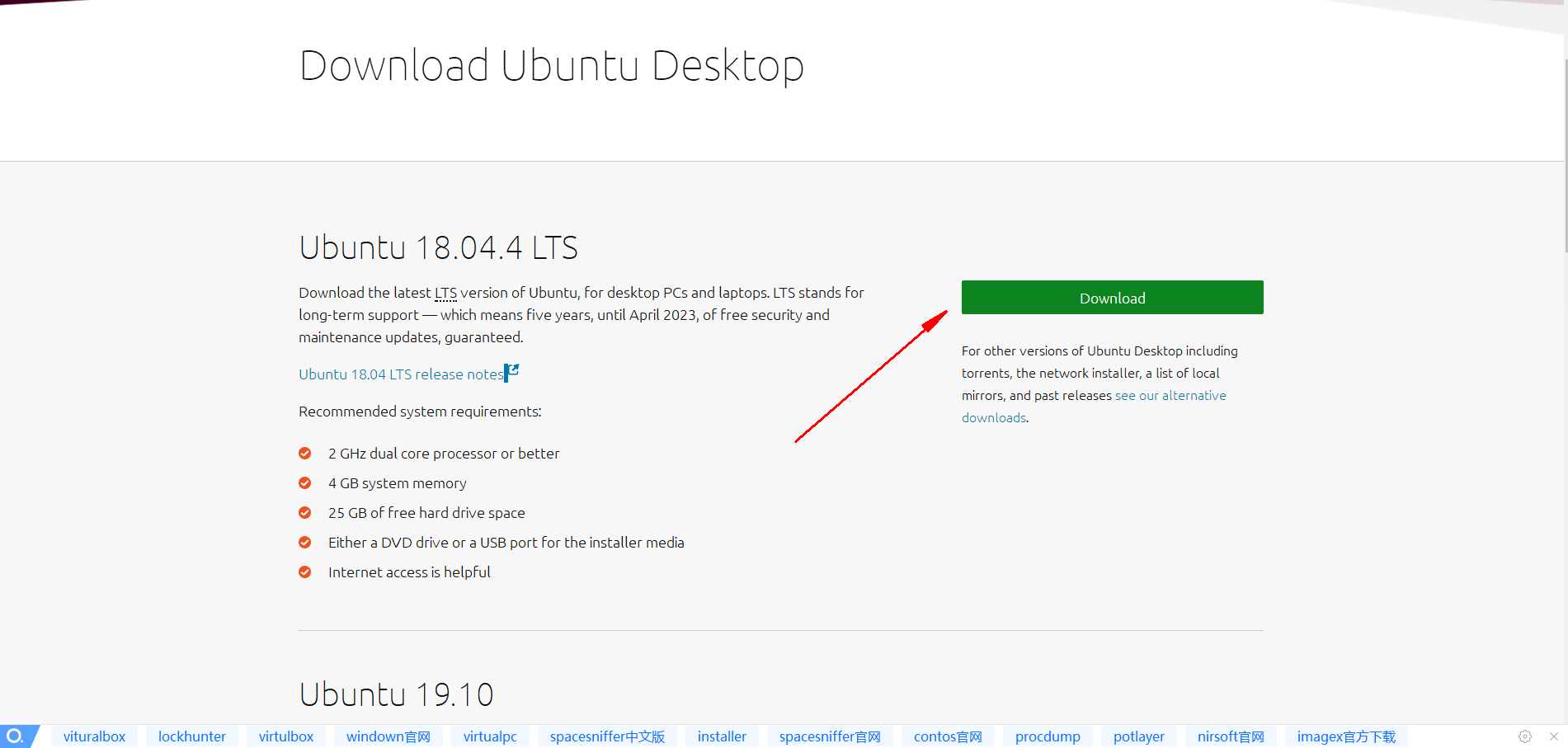The height and width of the screenshot is (748, 1568).
Task: Click the Download Ubuntu Desktop title
Action: (x=551, y=66)
